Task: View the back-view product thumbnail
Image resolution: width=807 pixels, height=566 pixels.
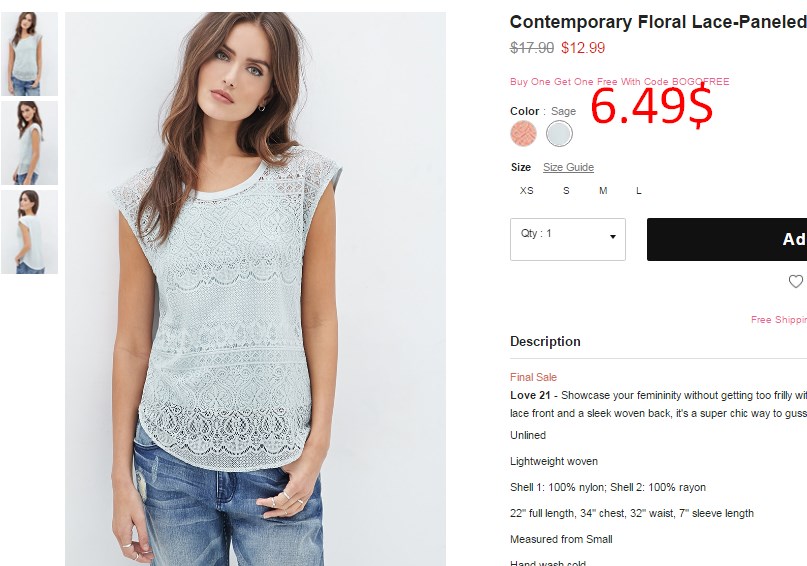Action: (x=29, y=232)
